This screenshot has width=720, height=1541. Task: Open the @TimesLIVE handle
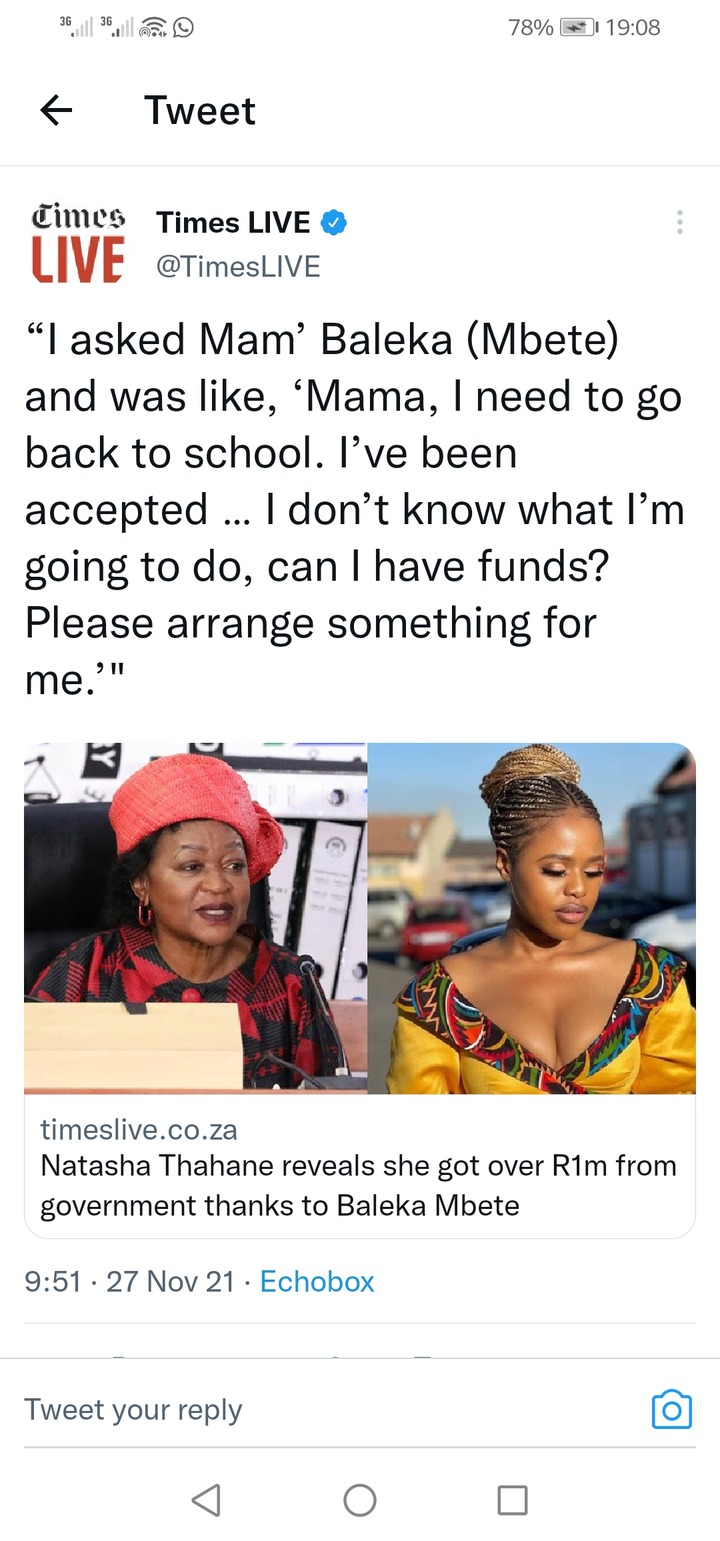(238, 266)
